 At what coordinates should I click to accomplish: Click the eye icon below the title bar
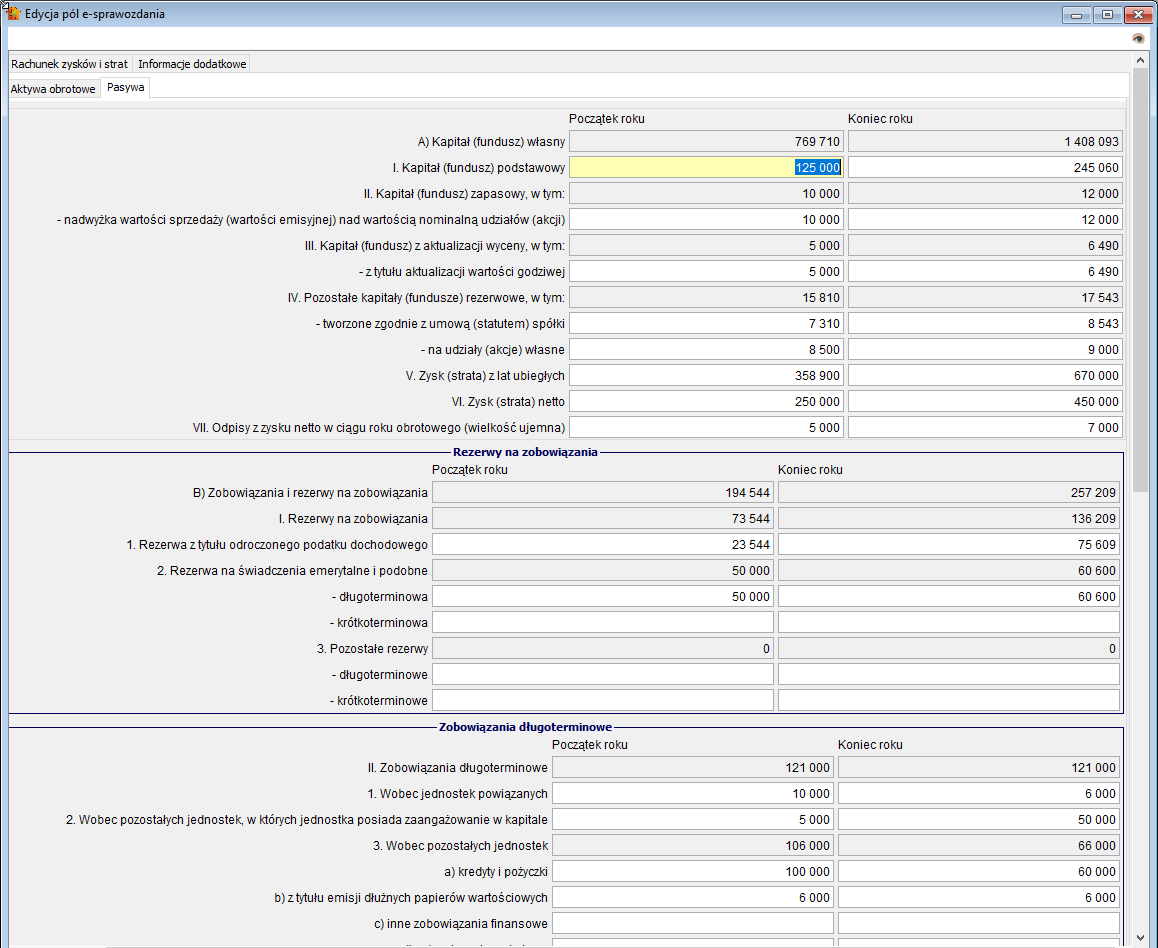point(1137,38)
